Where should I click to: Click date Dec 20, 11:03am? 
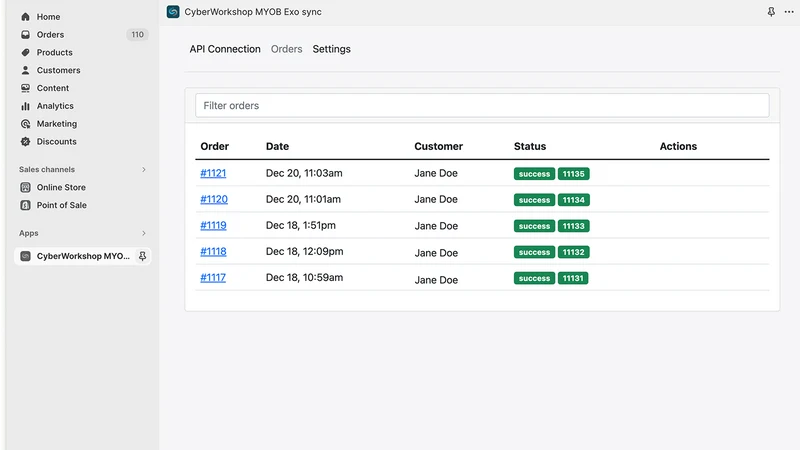[304, 173]
